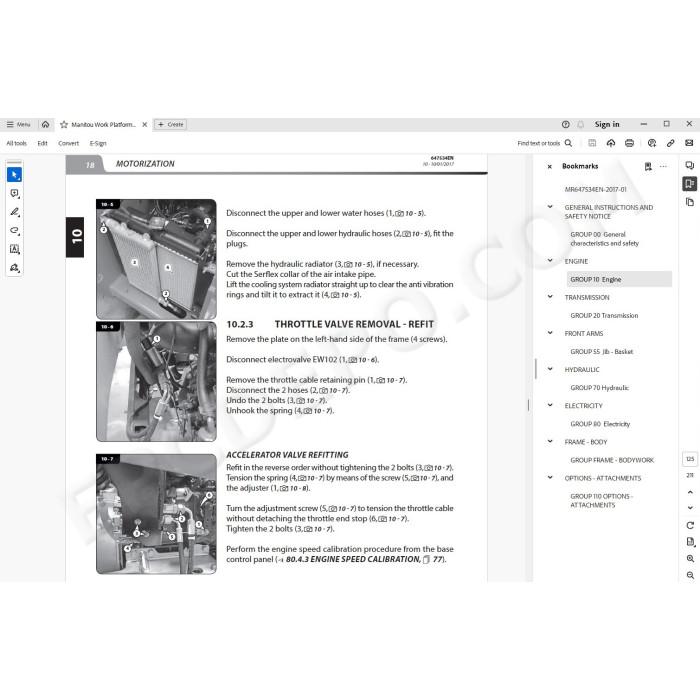Open the notifications bell icon

(x=580, y=125)
